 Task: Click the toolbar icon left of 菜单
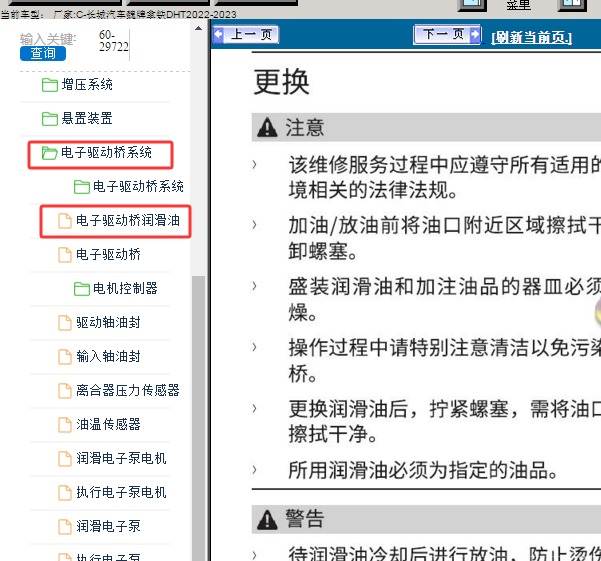(472, 5)
